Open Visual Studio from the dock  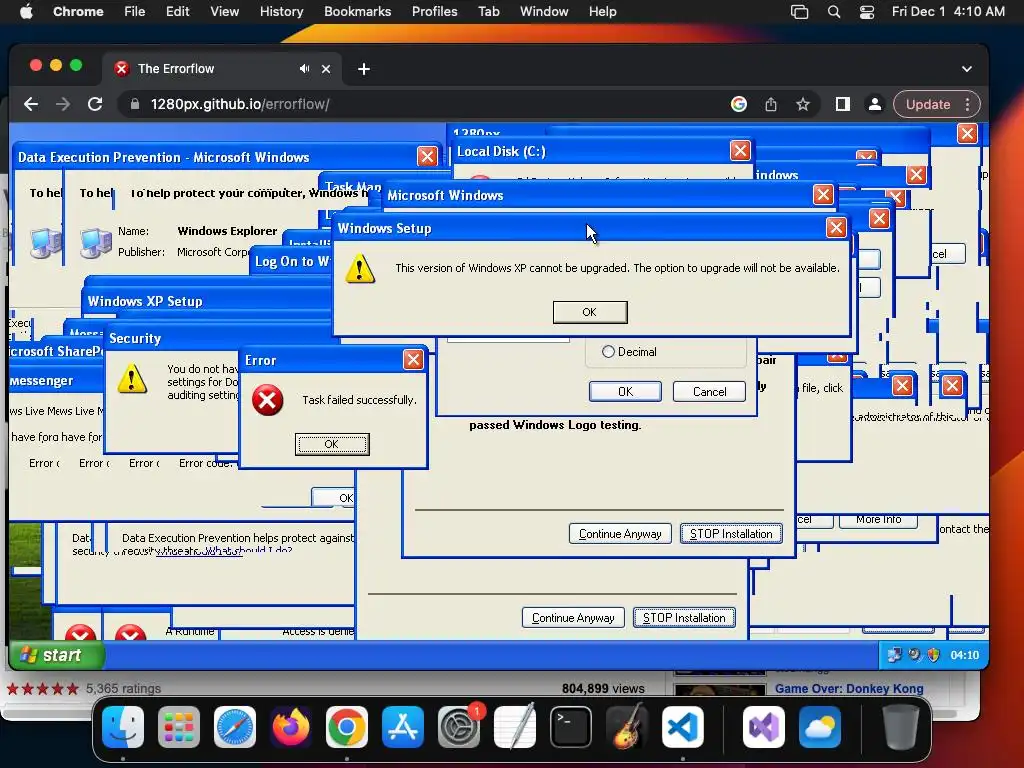763,727
